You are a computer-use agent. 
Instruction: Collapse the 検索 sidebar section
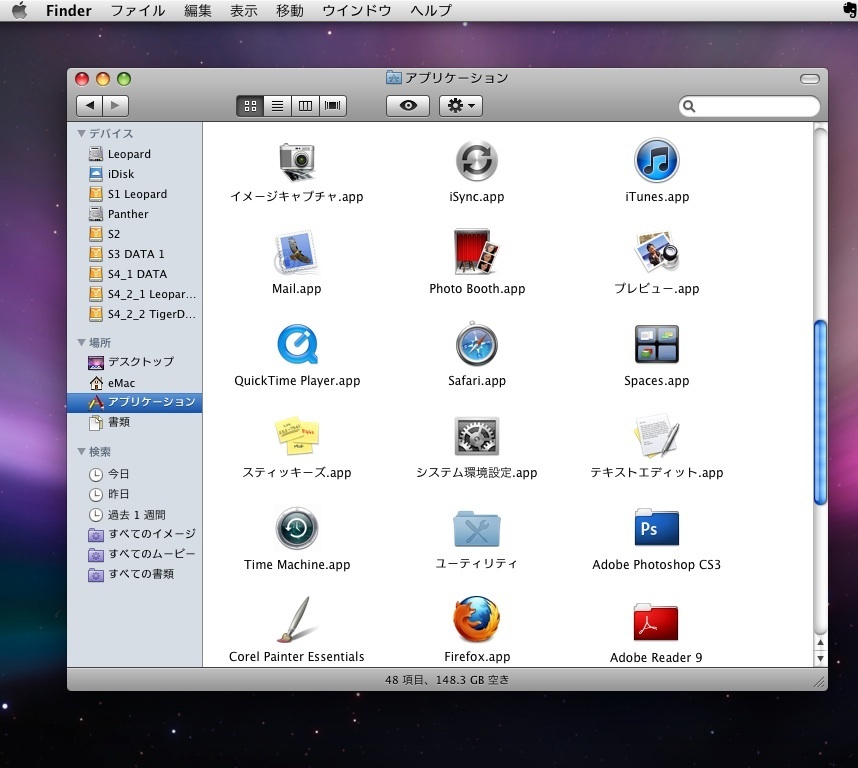tap(82, 452)
